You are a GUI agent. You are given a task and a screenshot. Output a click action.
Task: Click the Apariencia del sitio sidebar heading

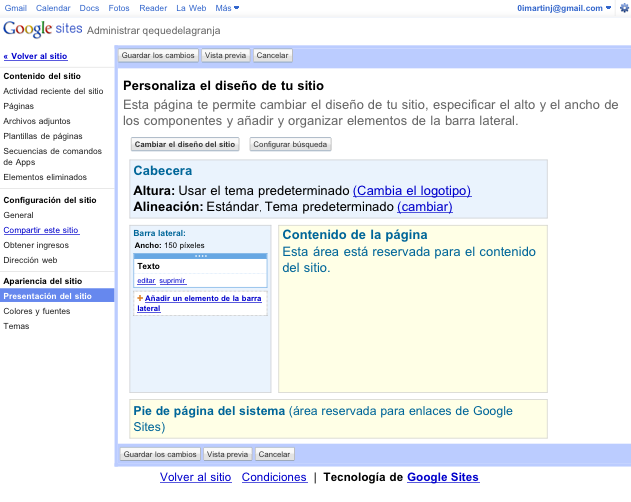[43, 281]
